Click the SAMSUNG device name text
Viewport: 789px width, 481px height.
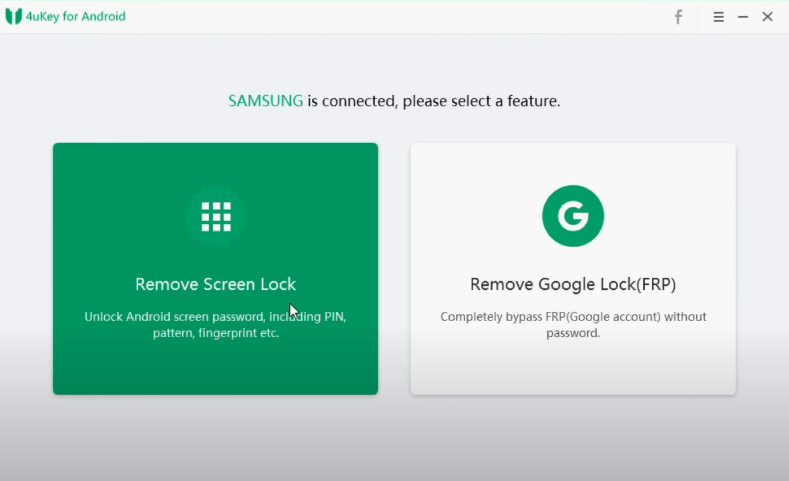[x=265, y=101]
